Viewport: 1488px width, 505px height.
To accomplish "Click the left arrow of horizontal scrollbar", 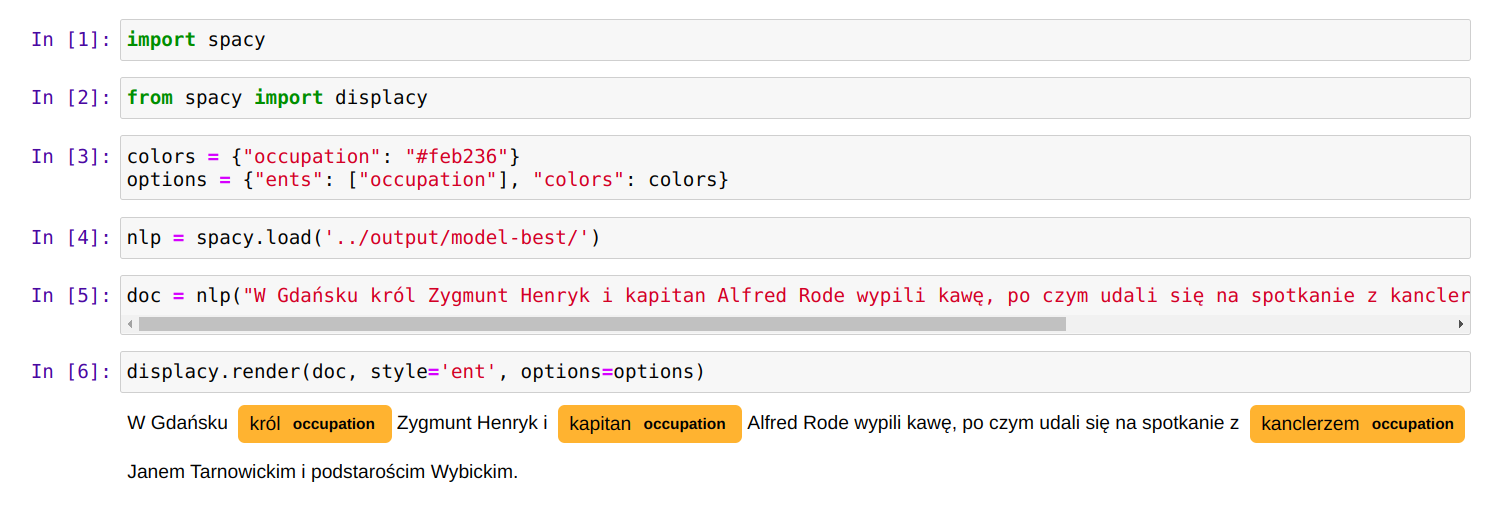I will tap(129, 324).
